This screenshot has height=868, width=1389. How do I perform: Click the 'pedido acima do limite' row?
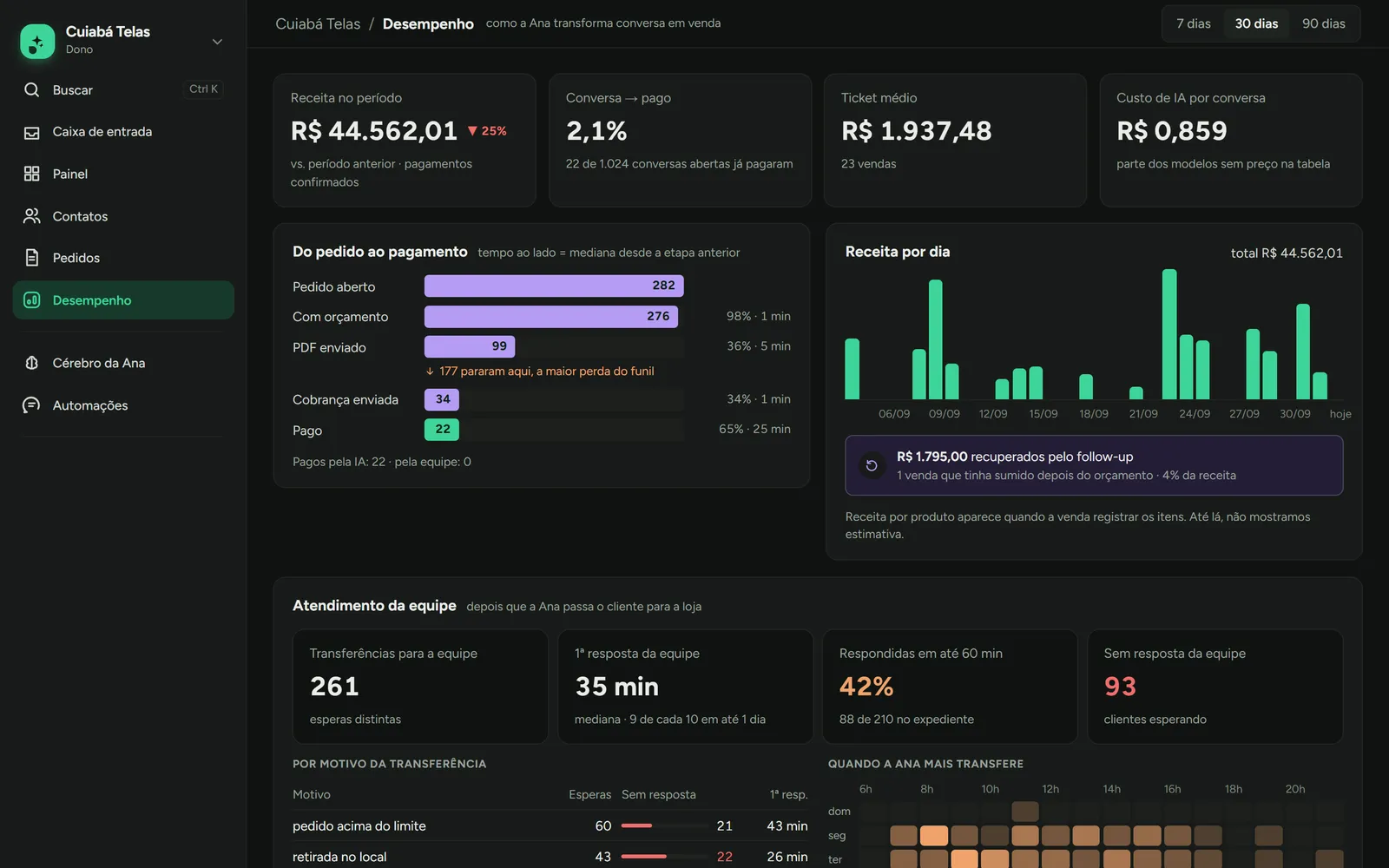pos(550,826)
